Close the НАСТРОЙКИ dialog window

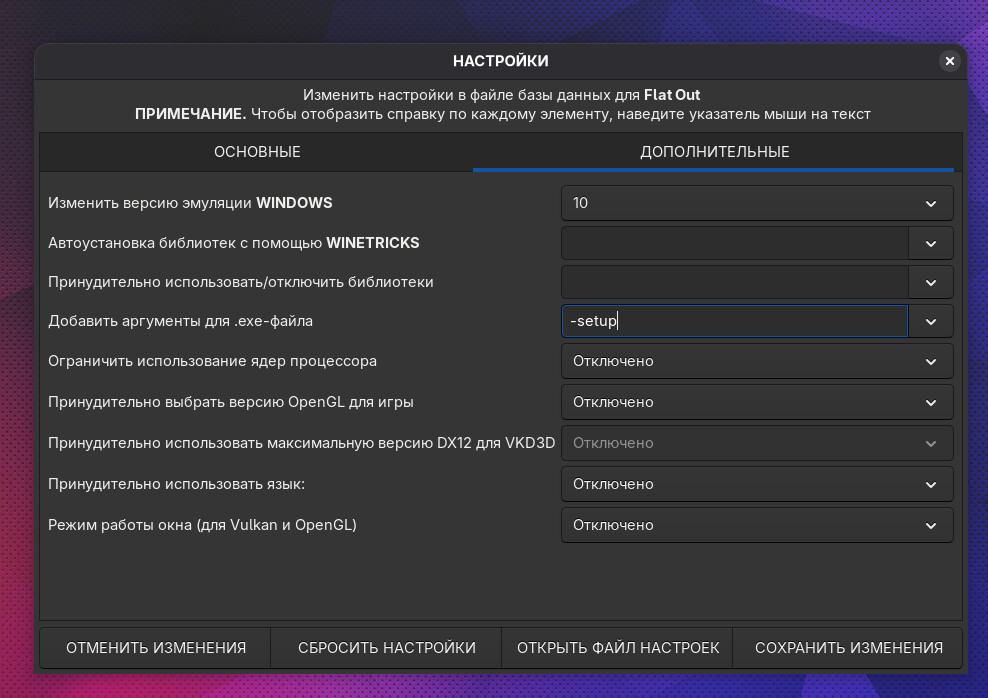[949, 61]
